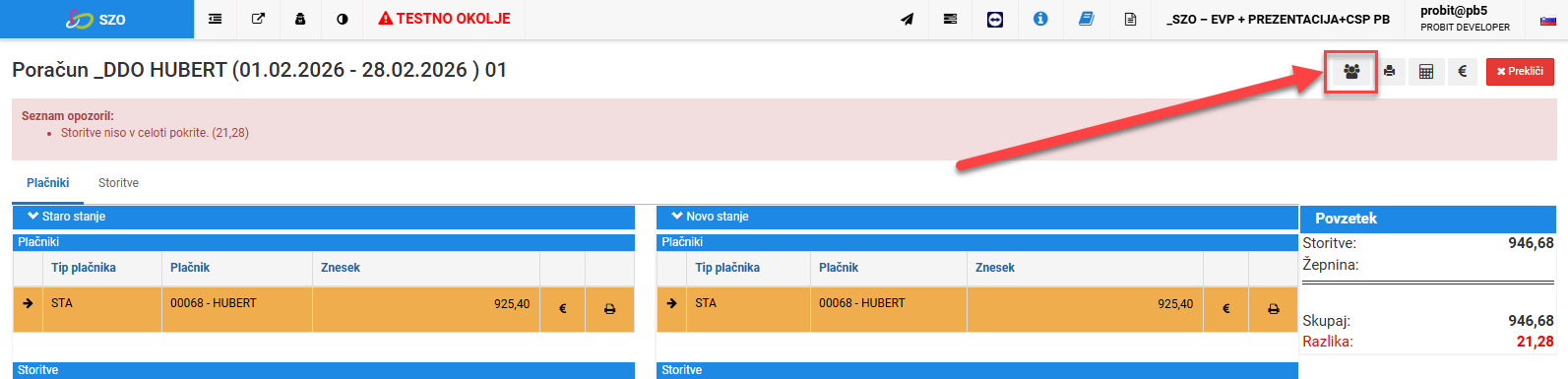Open the TeamViewer icon in header
1568x379 pixels.
(x=995, y=19)
